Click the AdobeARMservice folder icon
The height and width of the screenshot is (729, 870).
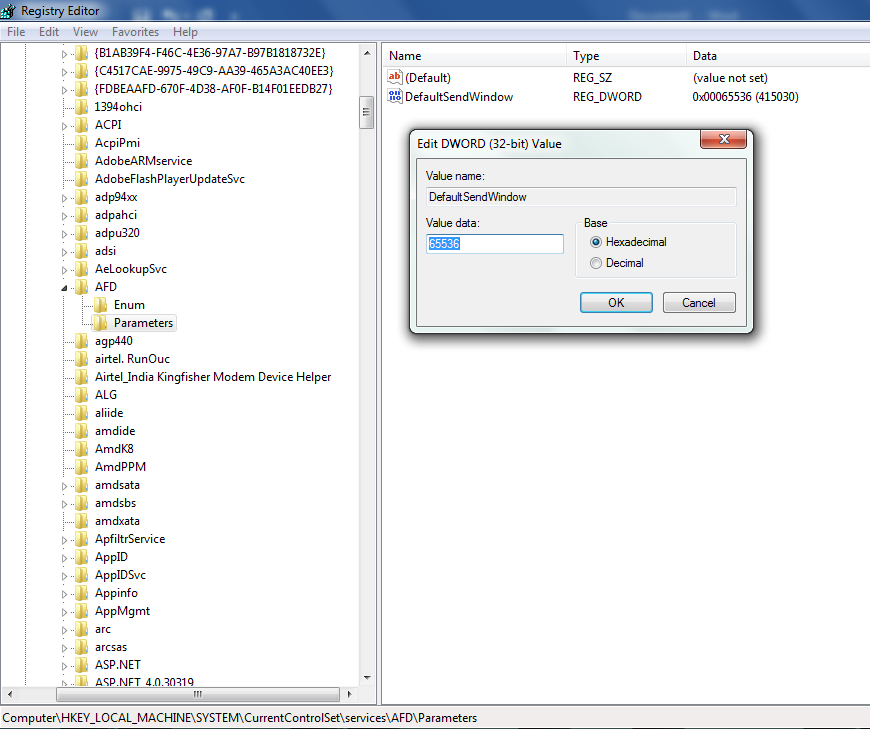point(82,161)
